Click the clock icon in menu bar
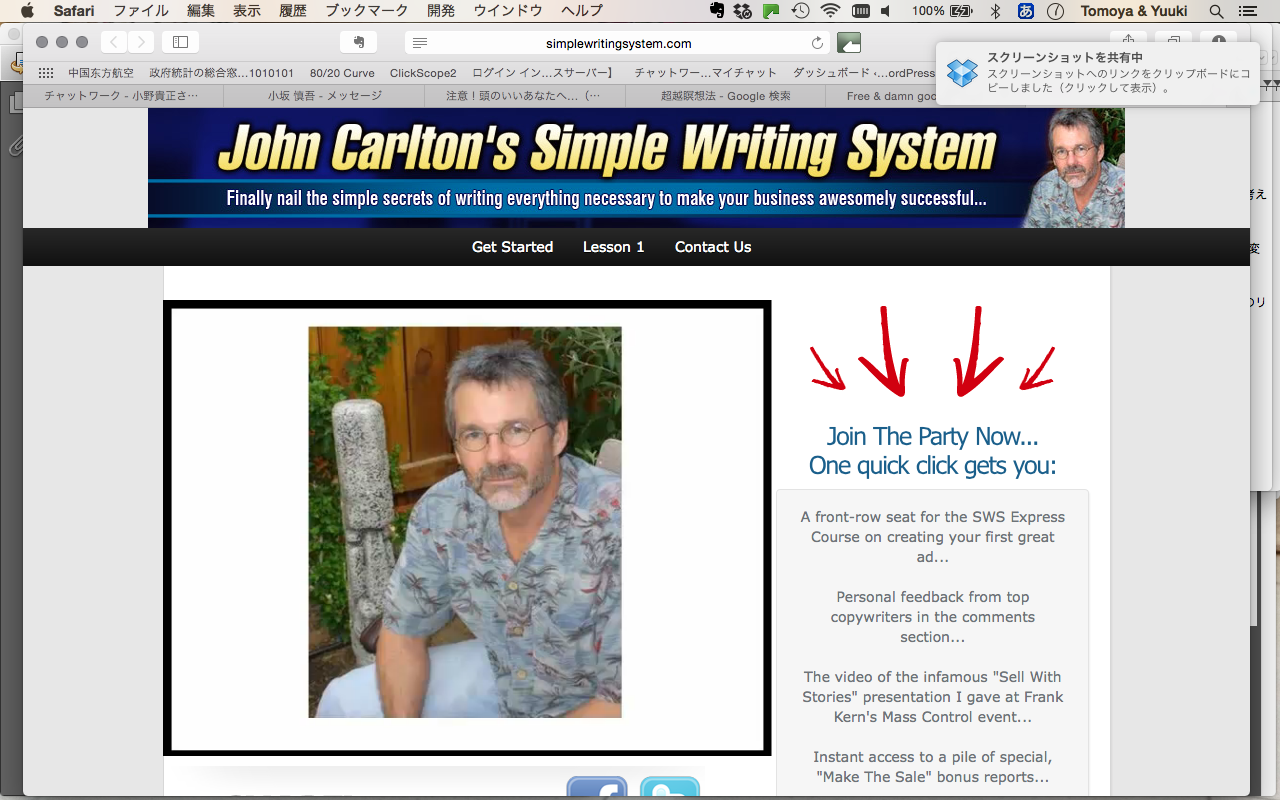The image size is (1280, 800). click(x=1055, y=11)
